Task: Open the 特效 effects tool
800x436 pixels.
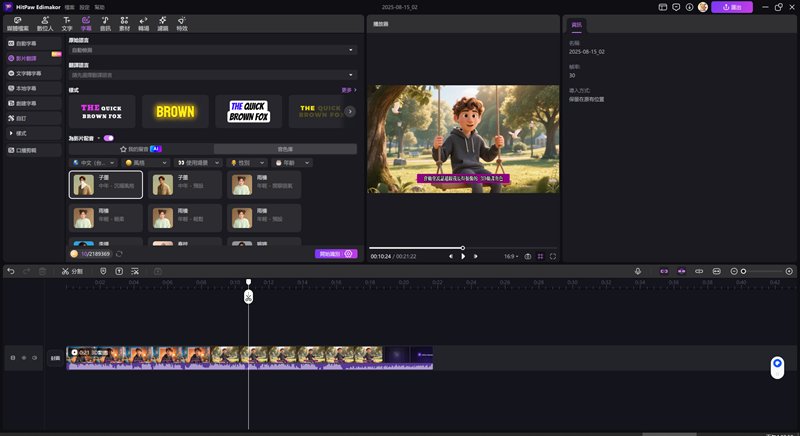Action: [x=182, y=23]
